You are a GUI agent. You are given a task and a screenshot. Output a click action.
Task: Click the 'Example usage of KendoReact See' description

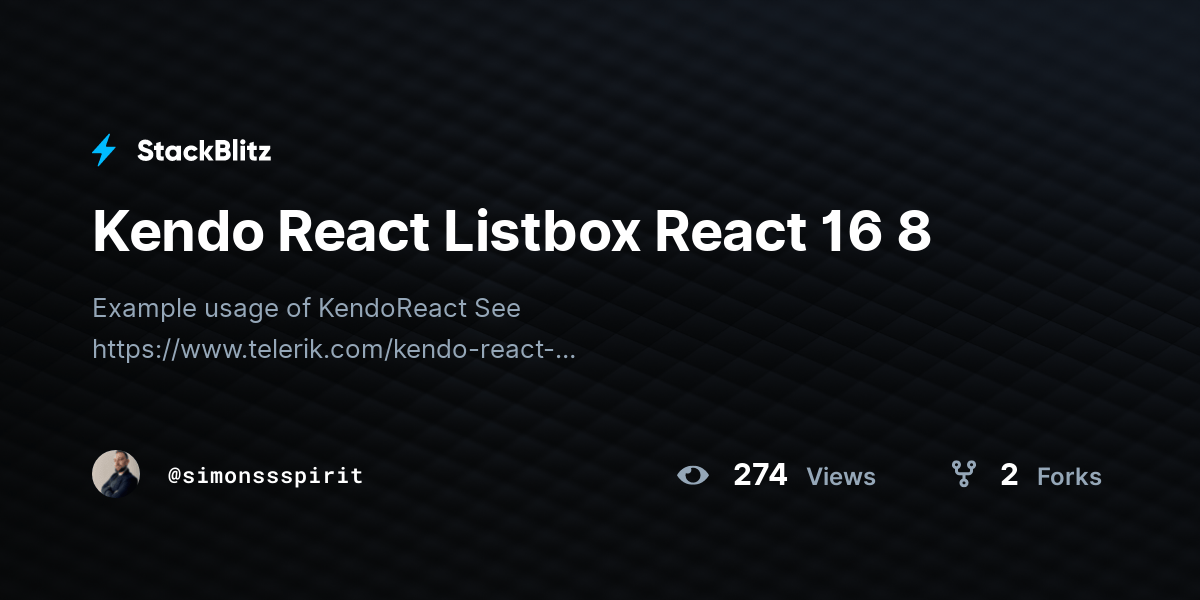click(x=306, y=308)
